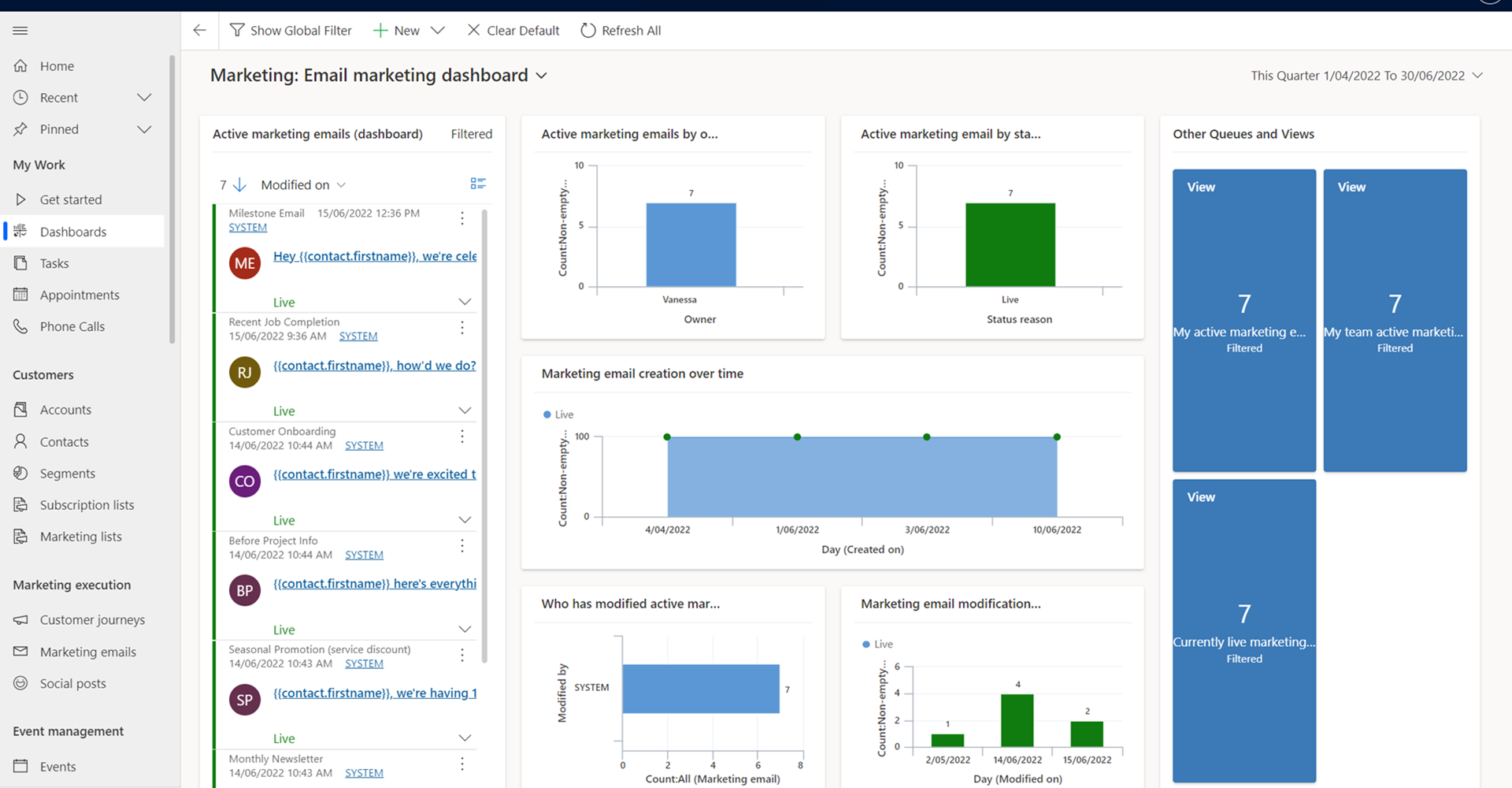1512x788 pixels.
Task: Open the This Quarter date range dropdown
Action: (1477, 76)
